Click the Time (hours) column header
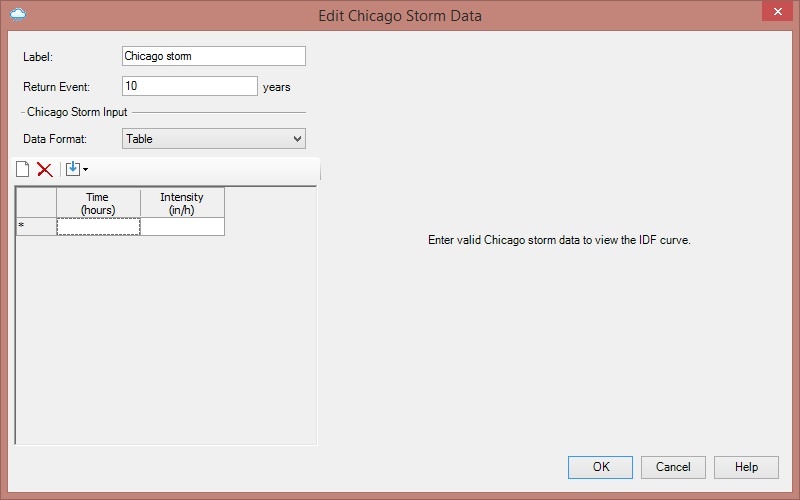Viewport: 800px width, 500px height. (98, 203)
